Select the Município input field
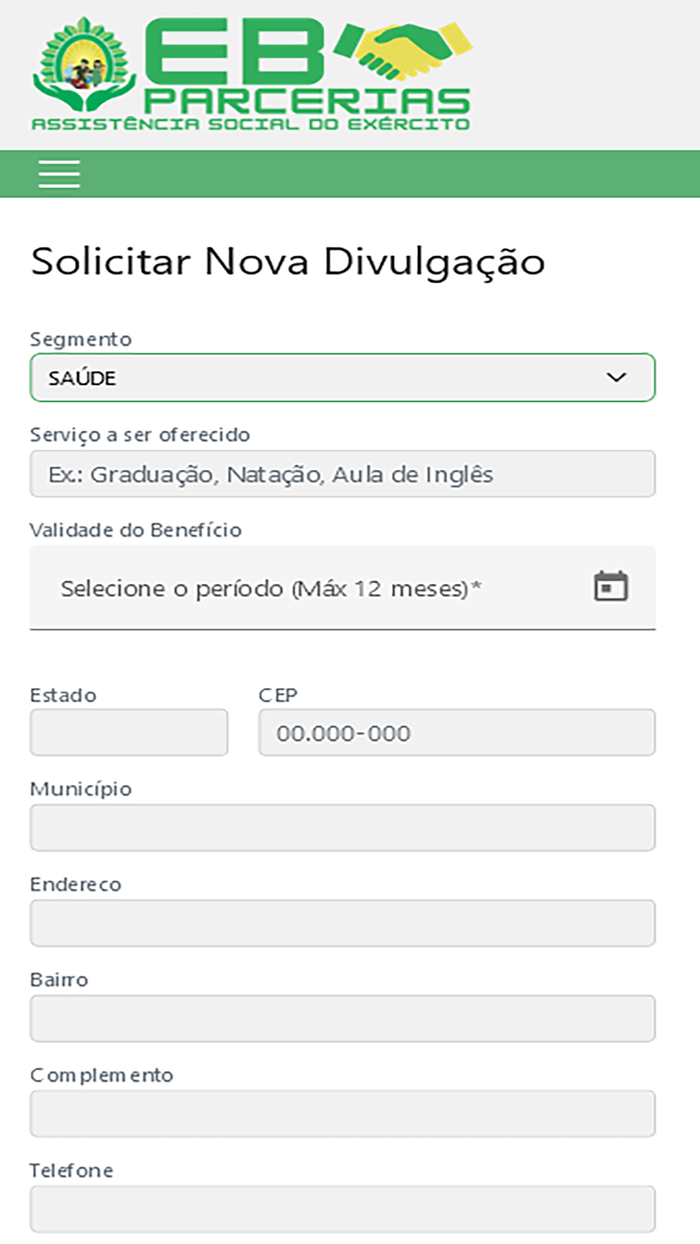Viewport: 700px width, 1244px height. pos(343,827)
